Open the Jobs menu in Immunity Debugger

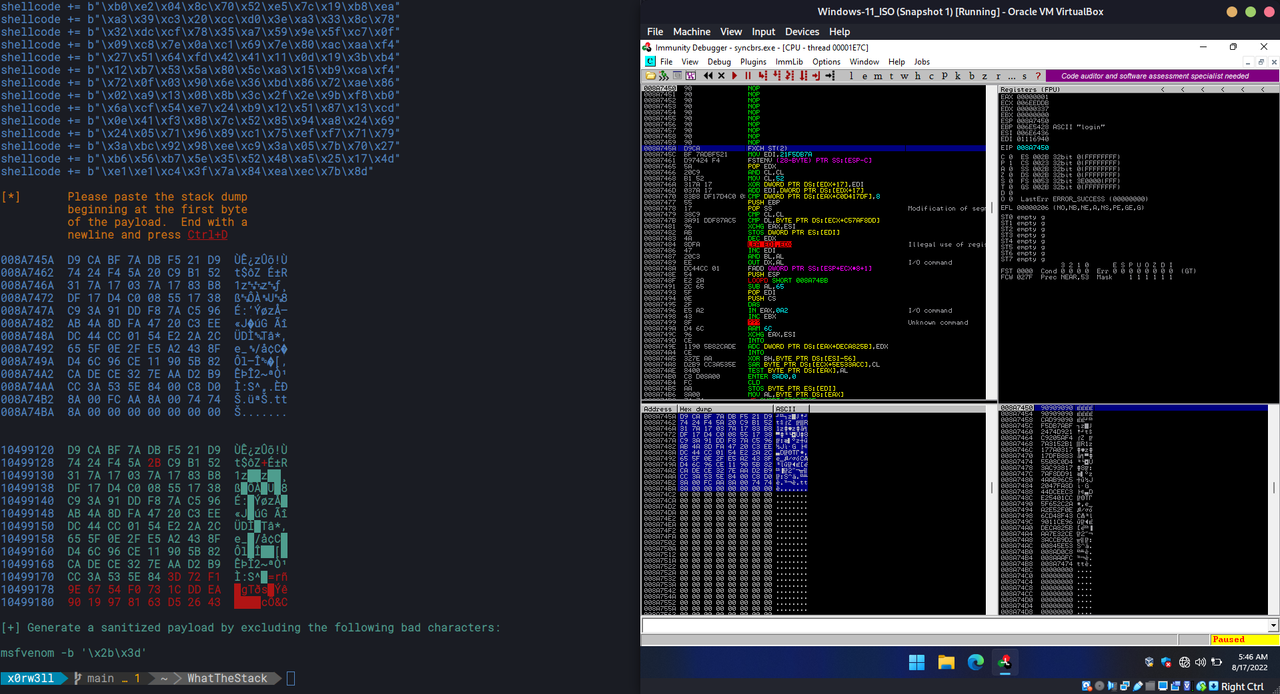point(922,61)
